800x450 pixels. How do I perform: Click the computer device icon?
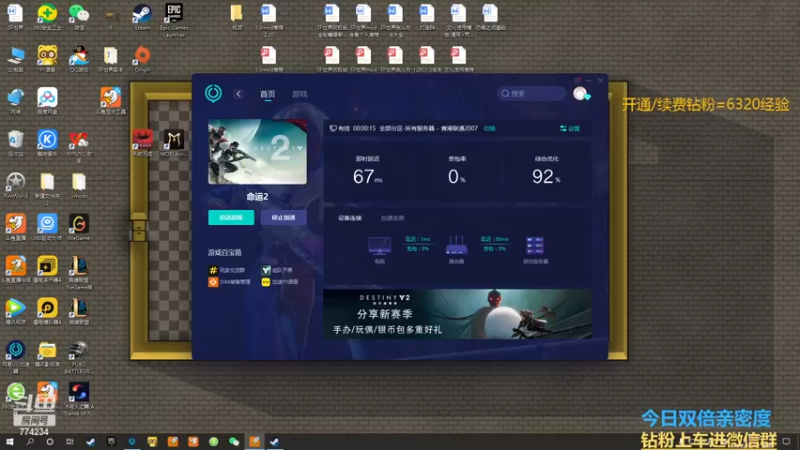(380, 246)
